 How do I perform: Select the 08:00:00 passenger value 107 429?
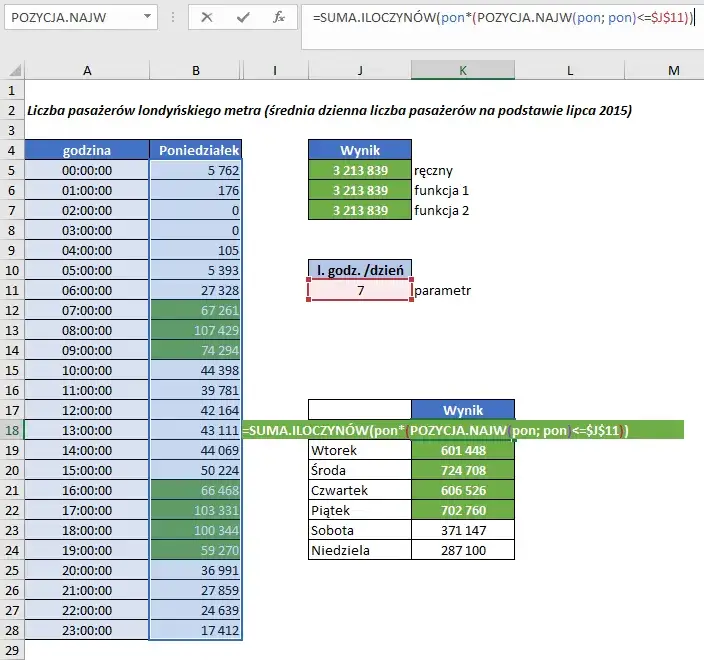[195, 330]
